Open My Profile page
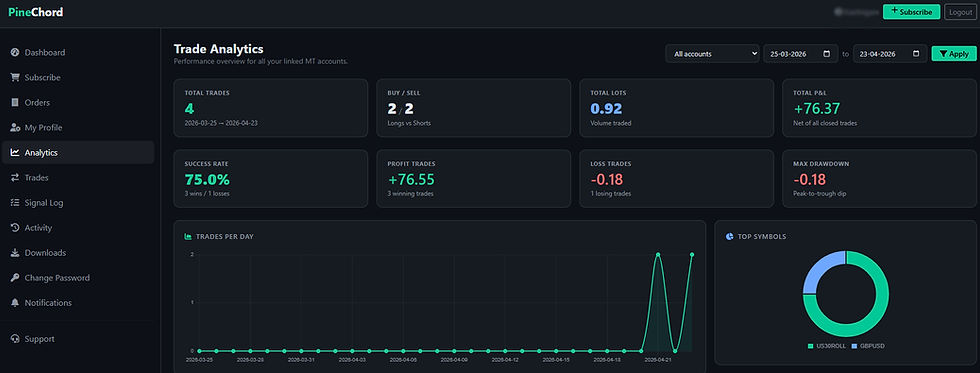 click(x=78, y=127)
